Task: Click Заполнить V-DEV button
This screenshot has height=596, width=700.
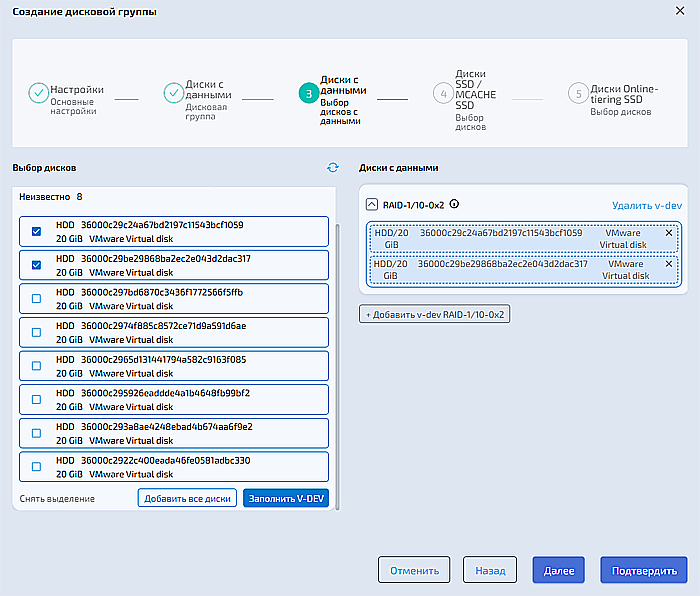Action: pos(286,498)
